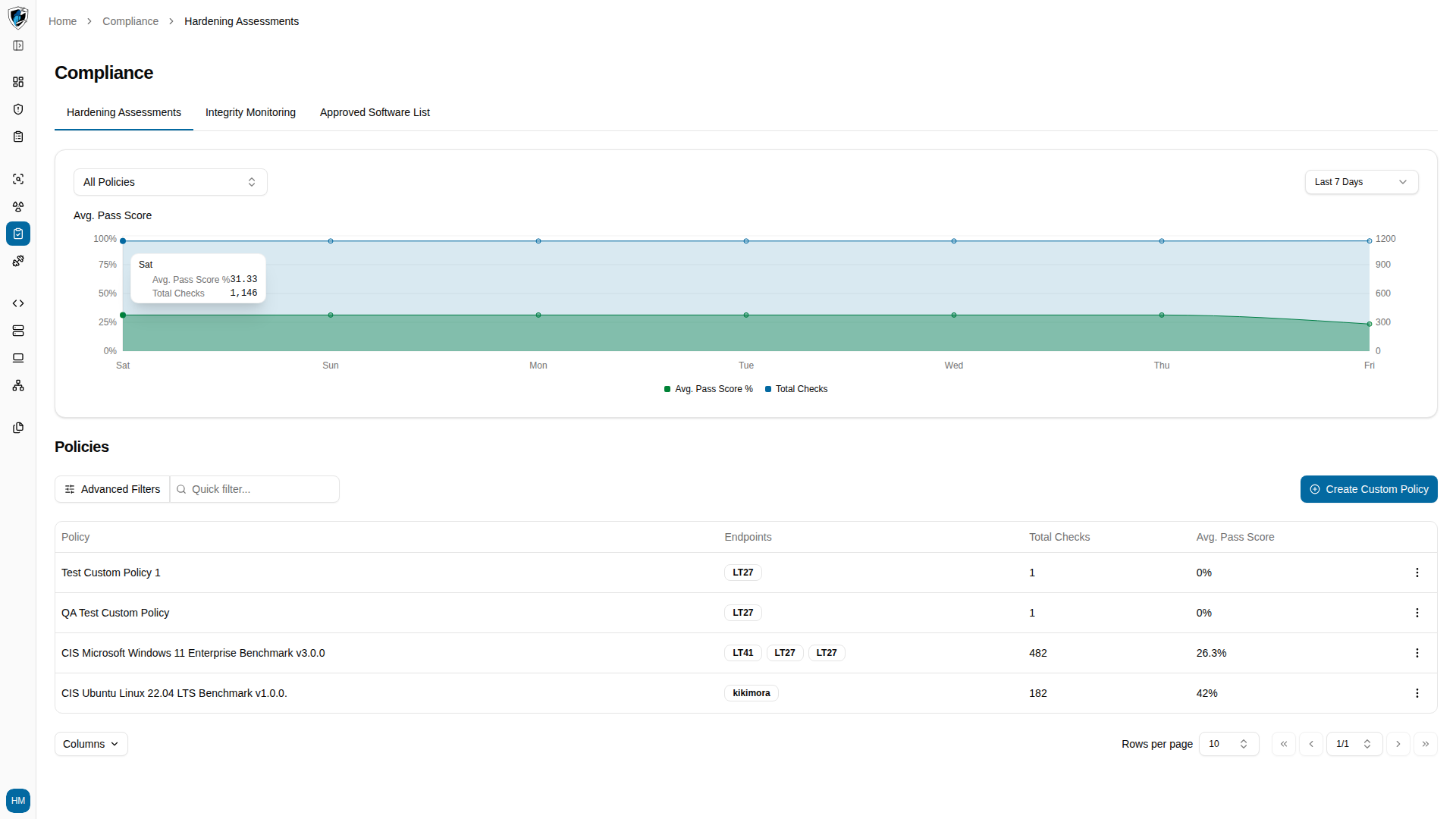Open the laptop endpoints sidebar icon

point(18,358)
